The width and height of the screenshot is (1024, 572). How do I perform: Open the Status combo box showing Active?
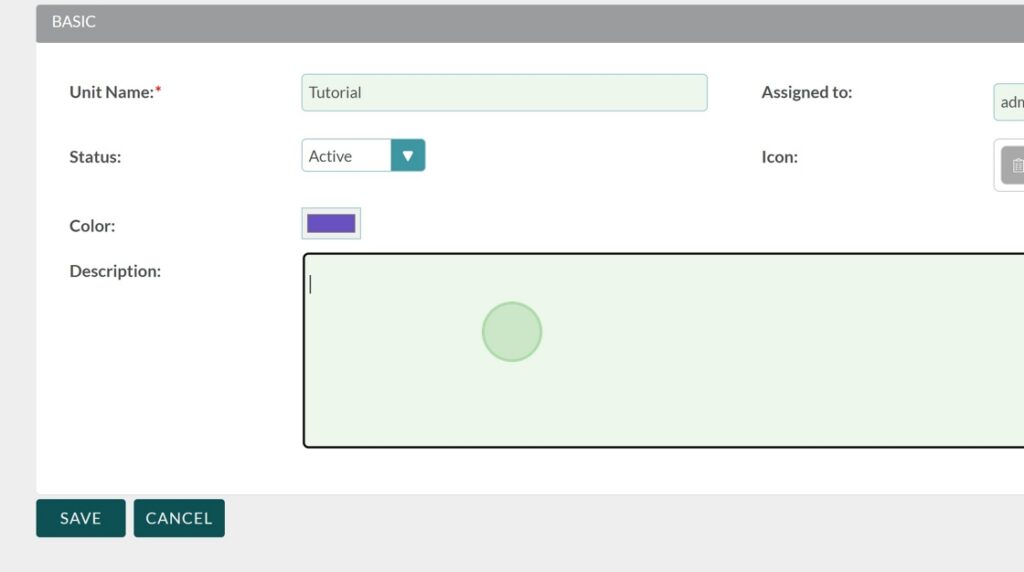pos(346,156)
